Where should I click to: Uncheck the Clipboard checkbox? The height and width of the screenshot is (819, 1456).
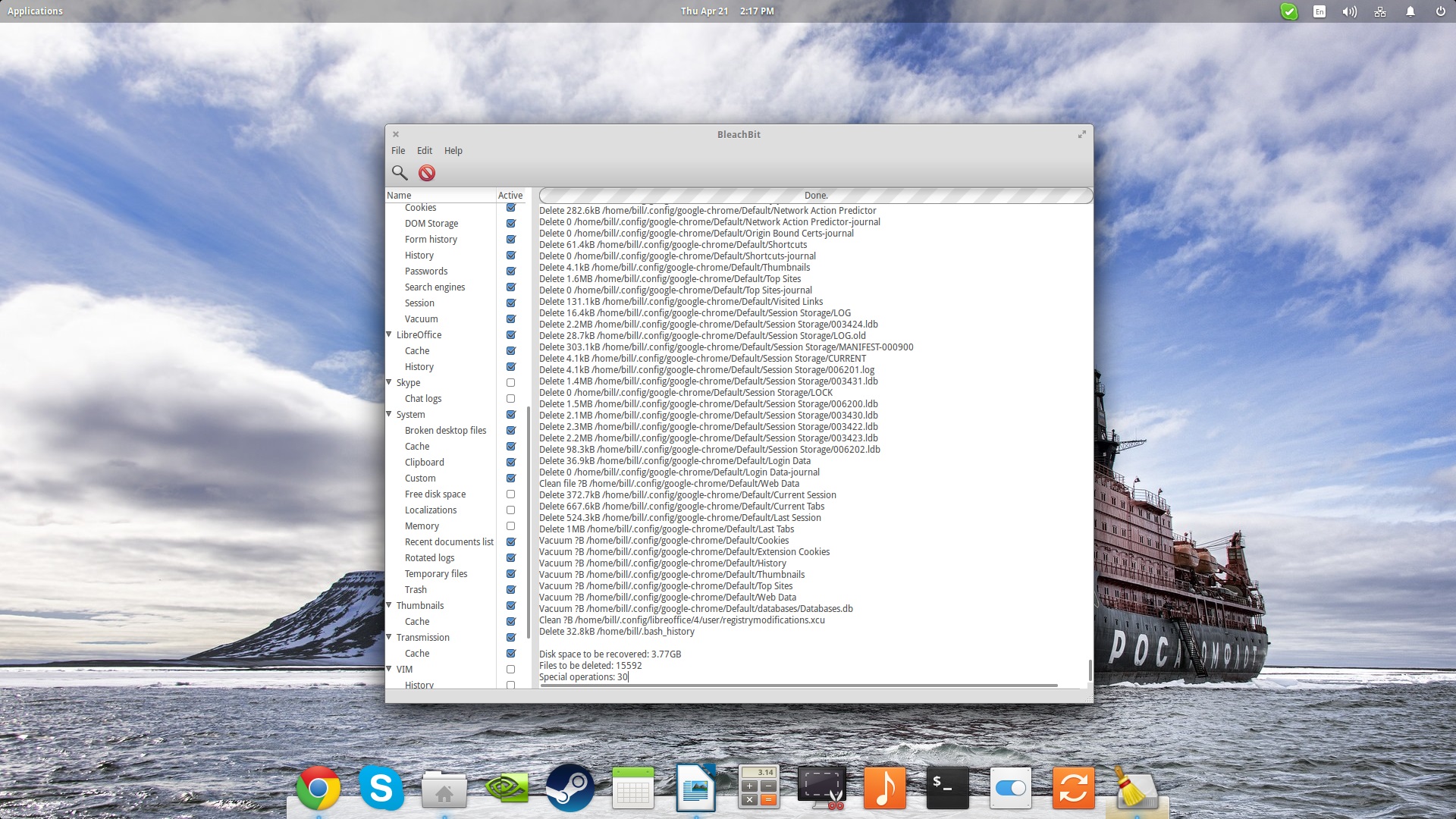pyautogui.click(x=511, y=463)
